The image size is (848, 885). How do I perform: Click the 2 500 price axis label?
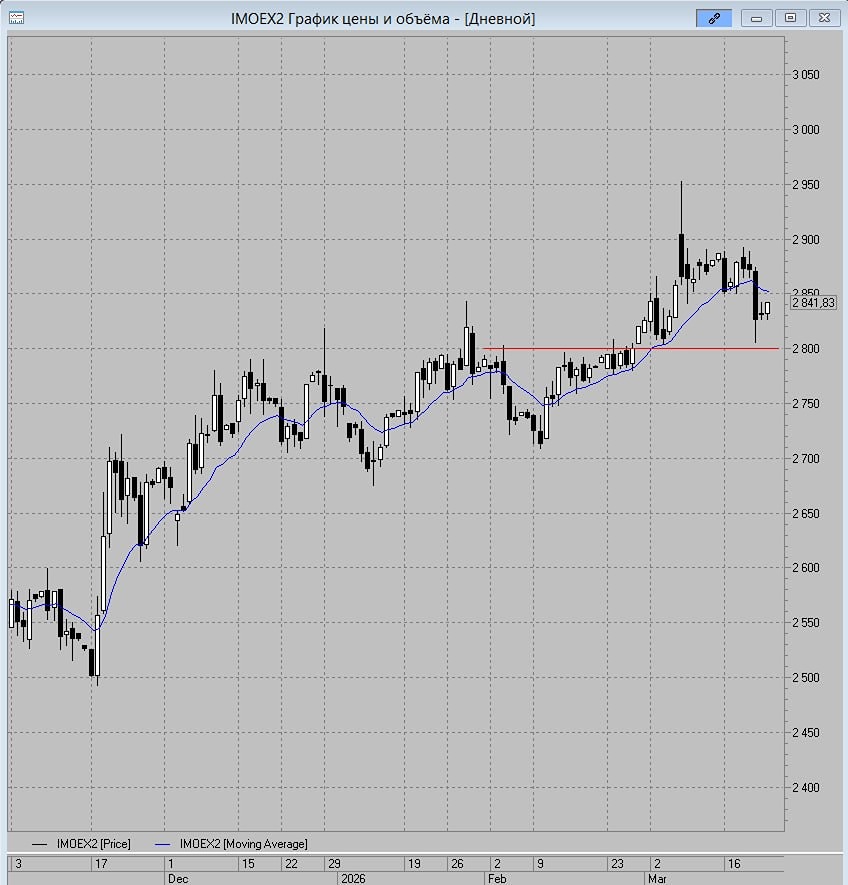tap(806, 677)
